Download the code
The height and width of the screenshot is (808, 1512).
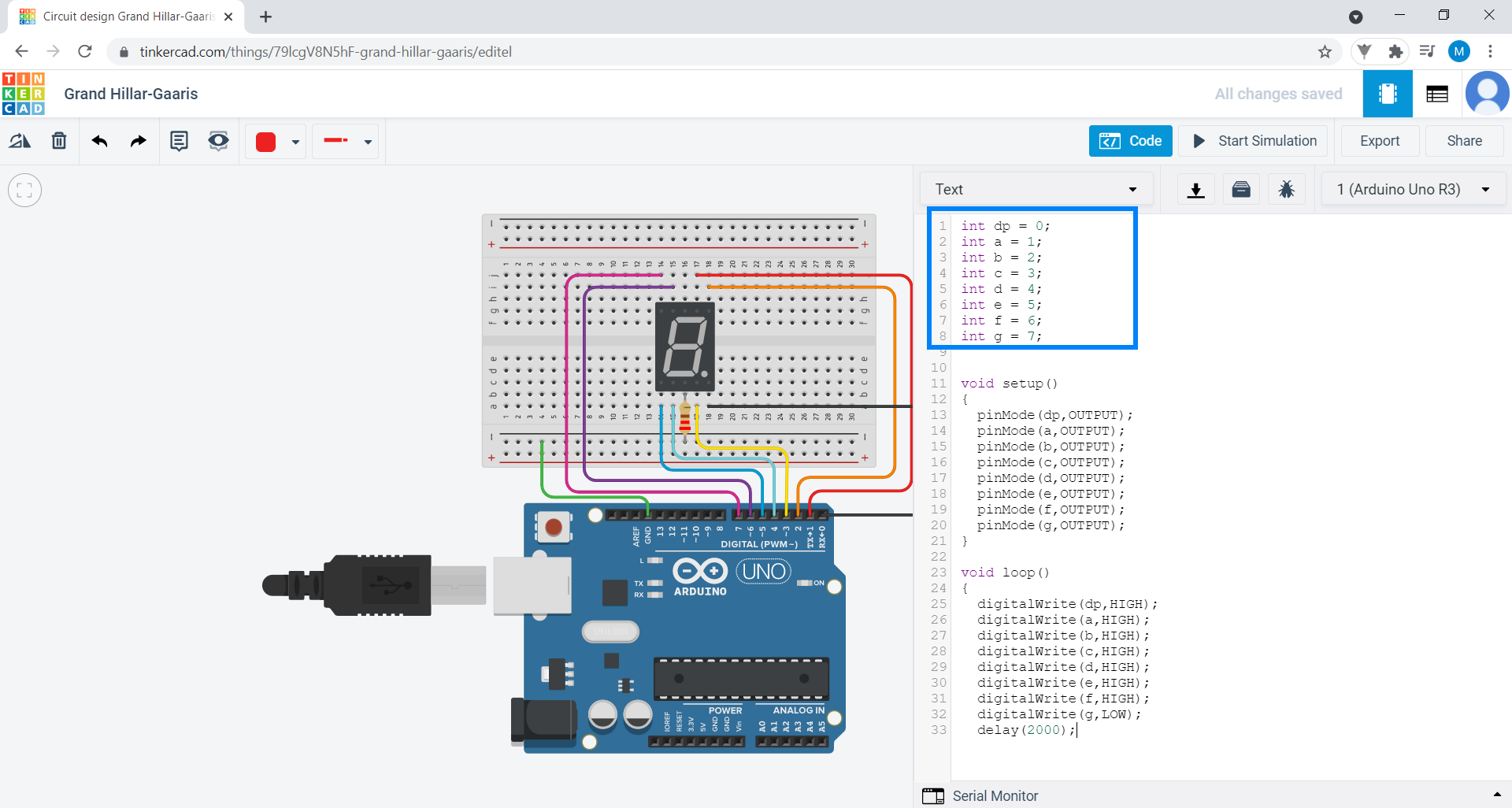coord(1196,190)
